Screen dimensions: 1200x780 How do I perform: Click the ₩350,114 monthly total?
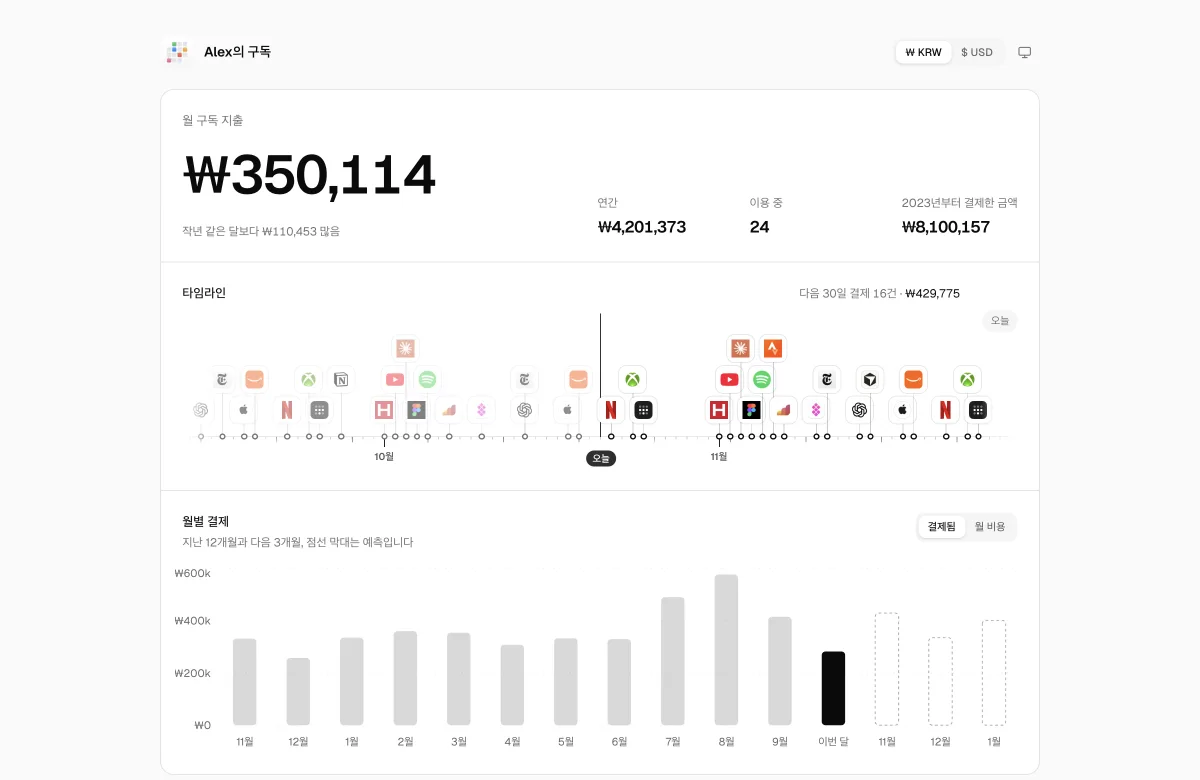(x=310, y=175)
